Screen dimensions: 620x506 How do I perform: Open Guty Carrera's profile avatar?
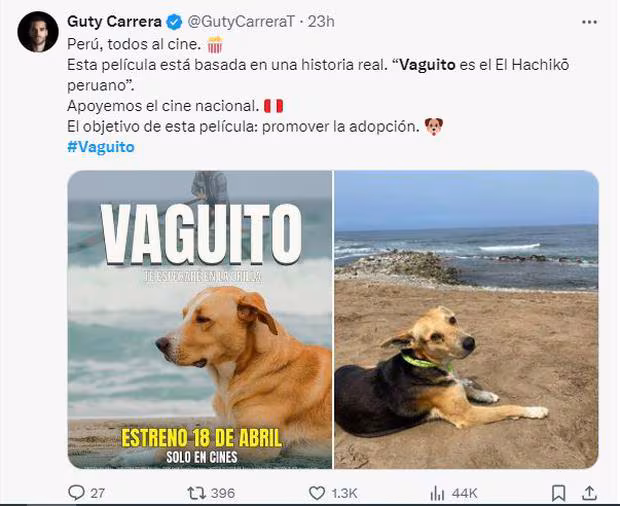[38, 32]
